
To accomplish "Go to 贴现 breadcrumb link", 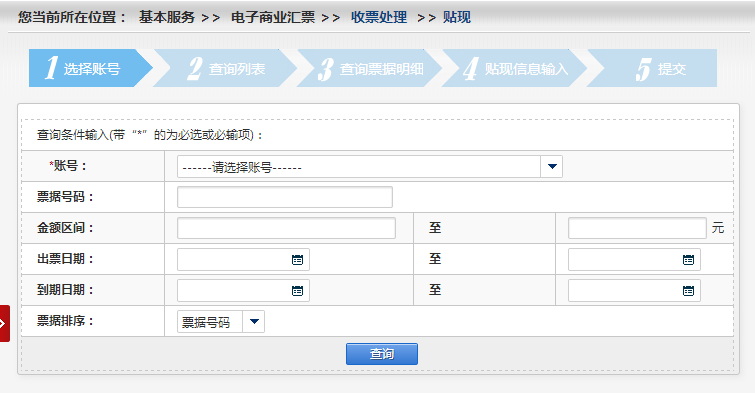I will pos(456,17).
